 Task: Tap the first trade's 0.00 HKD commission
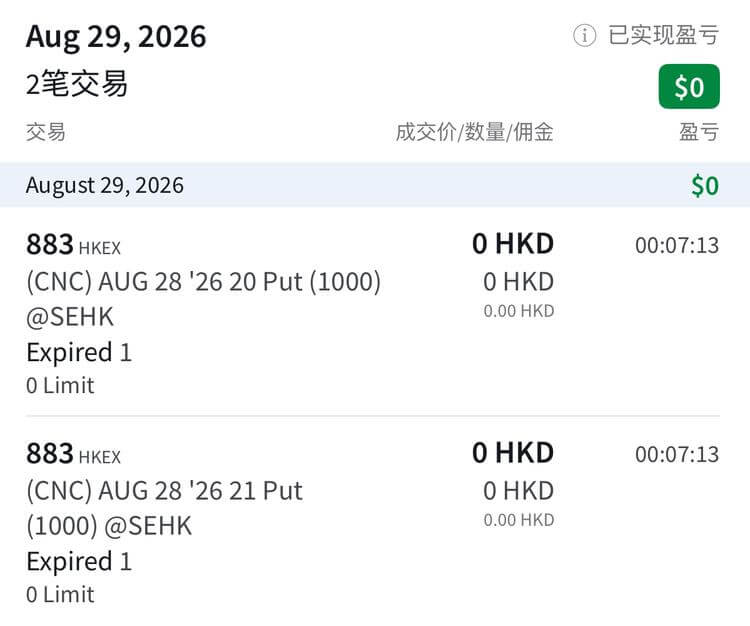tap(519, 311)
